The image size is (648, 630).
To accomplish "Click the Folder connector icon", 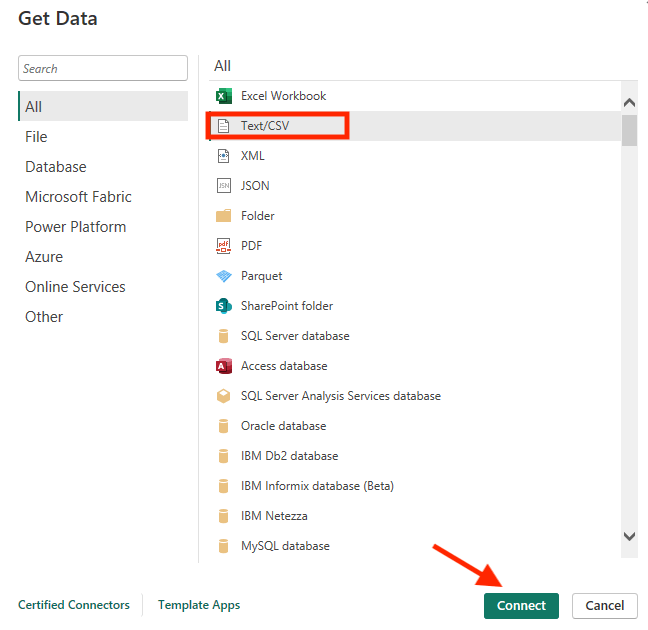I will tap(224, 216).
